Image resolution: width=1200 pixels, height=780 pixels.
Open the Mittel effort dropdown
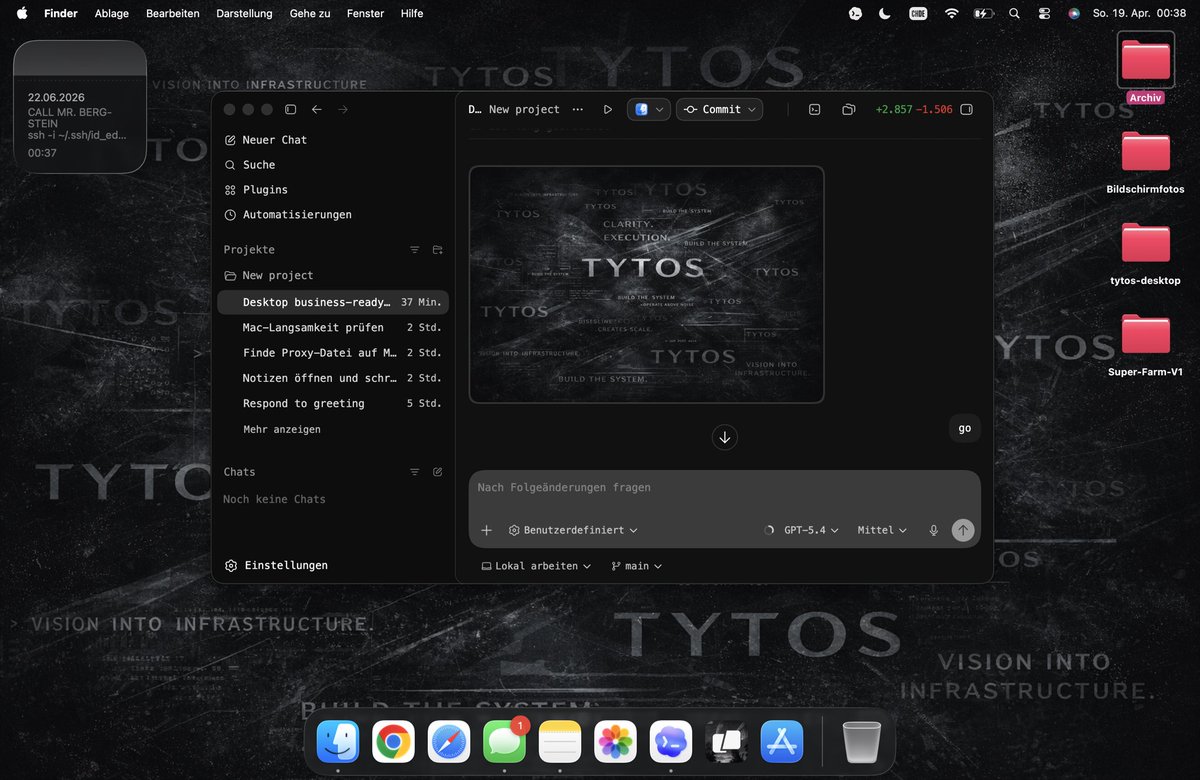click(882, 530)
